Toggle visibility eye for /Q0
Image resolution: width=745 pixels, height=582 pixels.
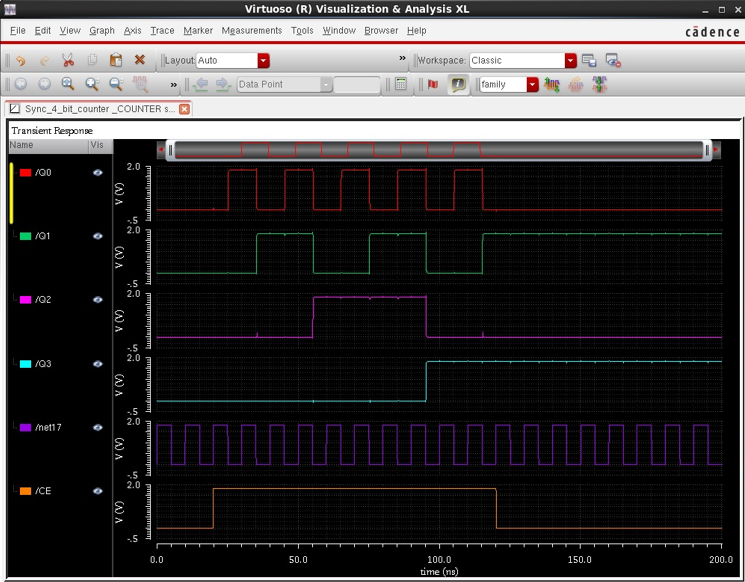coord(98,172)
